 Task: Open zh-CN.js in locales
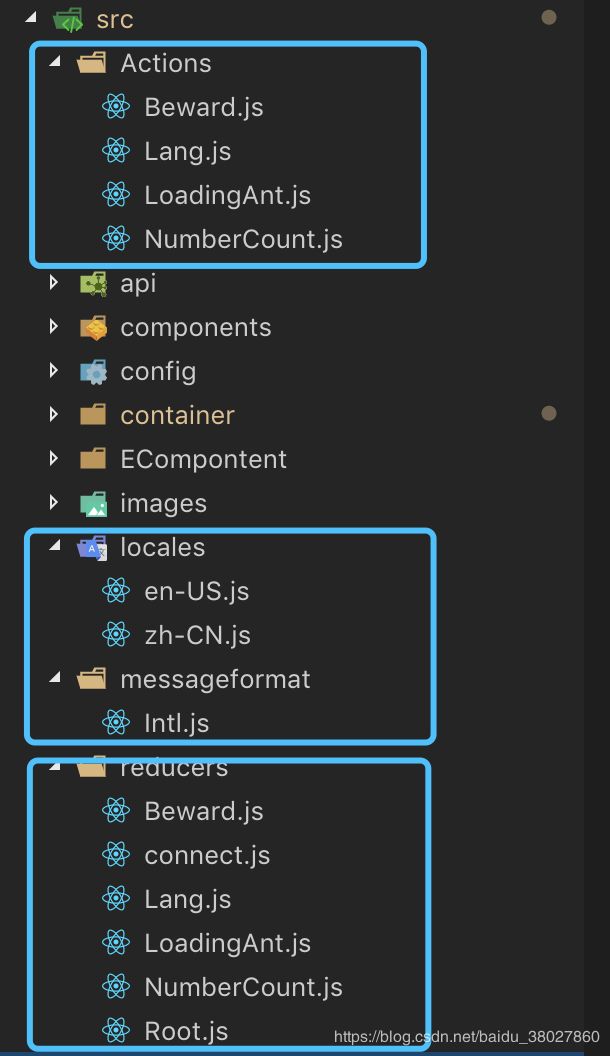coord(197,635)
